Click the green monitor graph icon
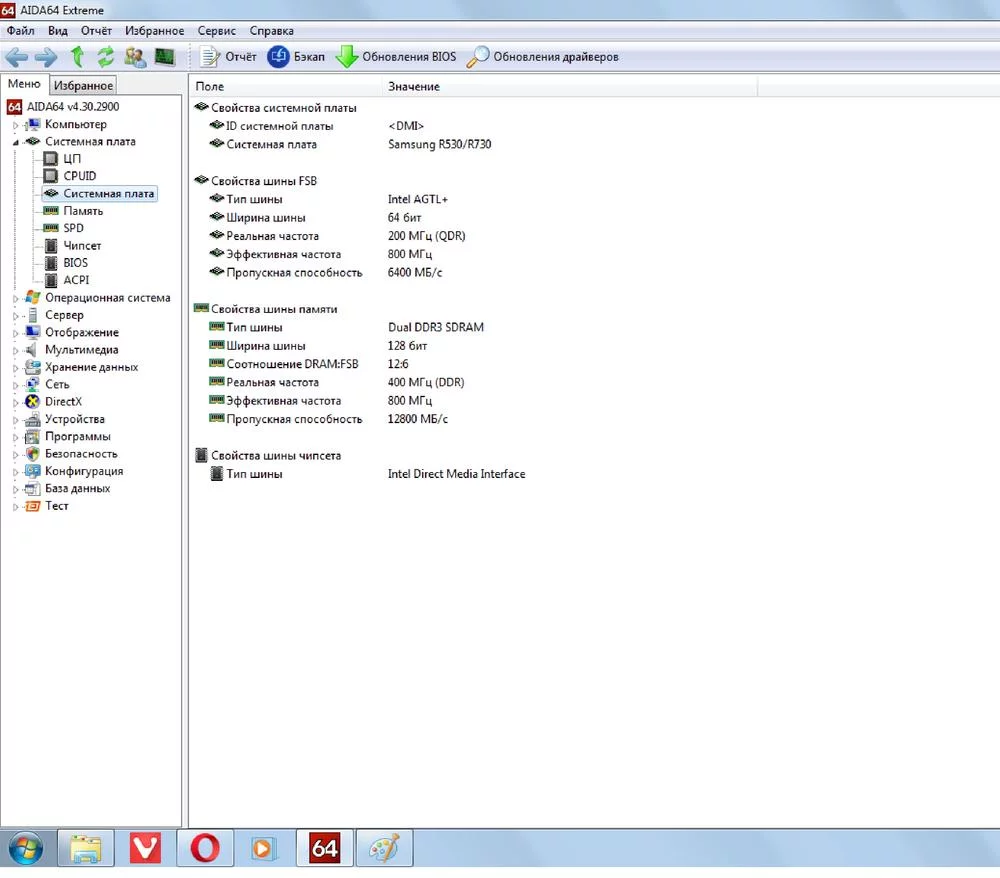Image resolution: width=1000 pixels, height=878 pixels. (164, 57)
